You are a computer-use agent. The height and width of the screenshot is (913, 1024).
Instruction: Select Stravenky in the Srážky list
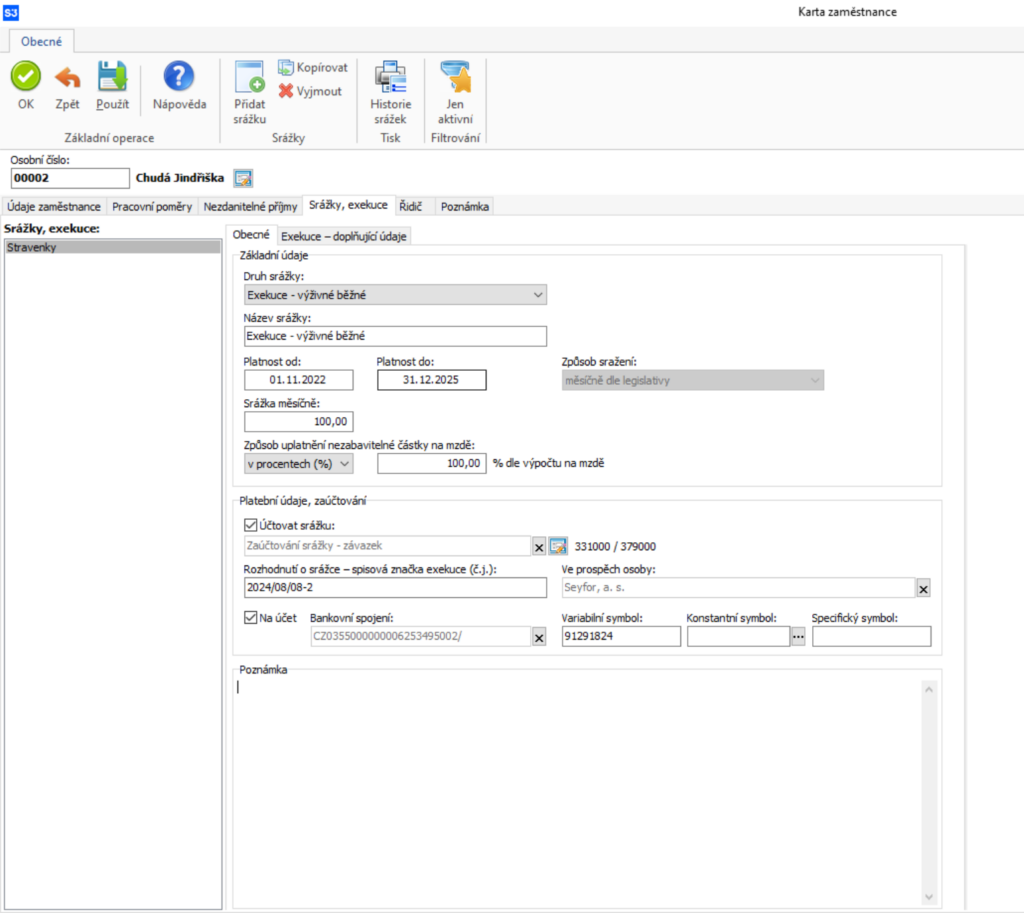tap(112, 247)
